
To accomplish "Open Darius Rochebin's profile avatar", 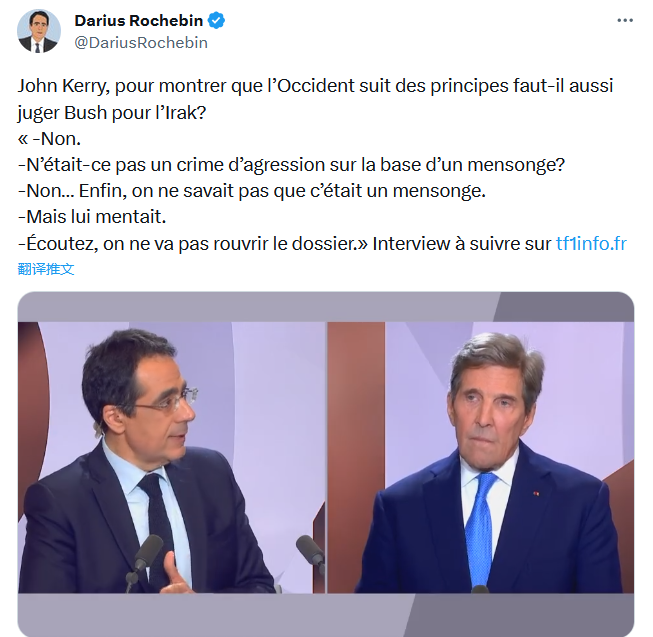I will (x=38, y=31).
